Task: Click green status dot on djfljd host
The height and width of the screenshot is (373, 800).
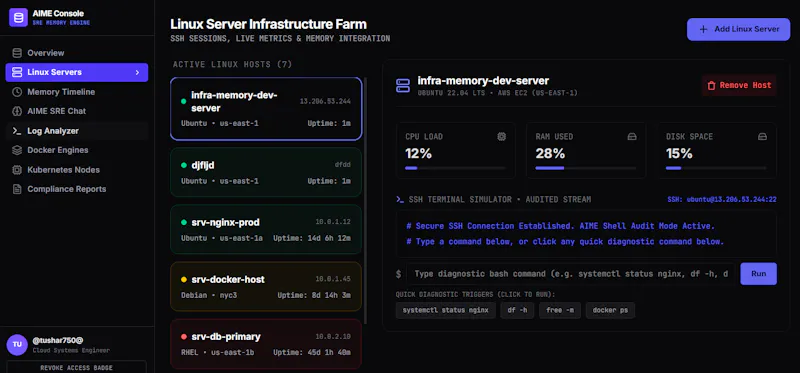Action: pos(184,165)
